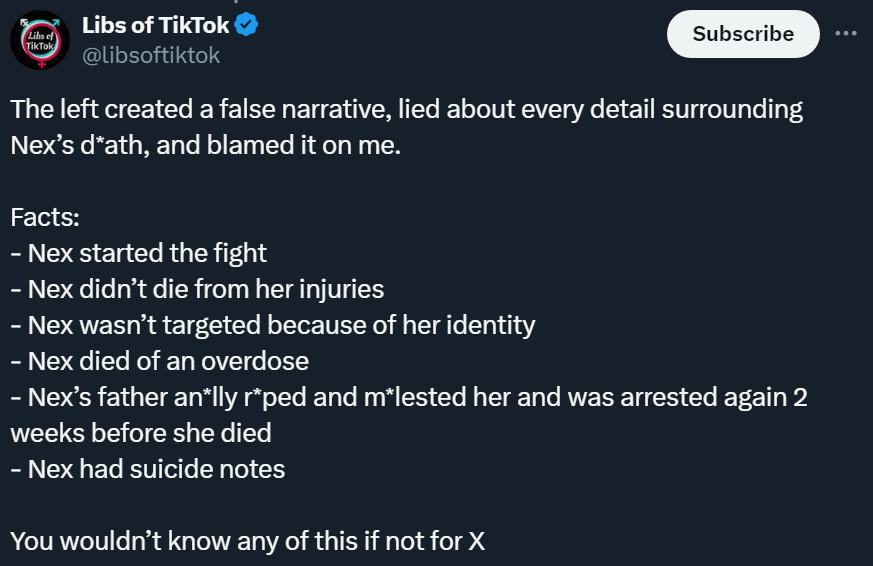Subscribe to Libs of TikTok
Viewport: 873px width, 566px height.
pos(743,34)
